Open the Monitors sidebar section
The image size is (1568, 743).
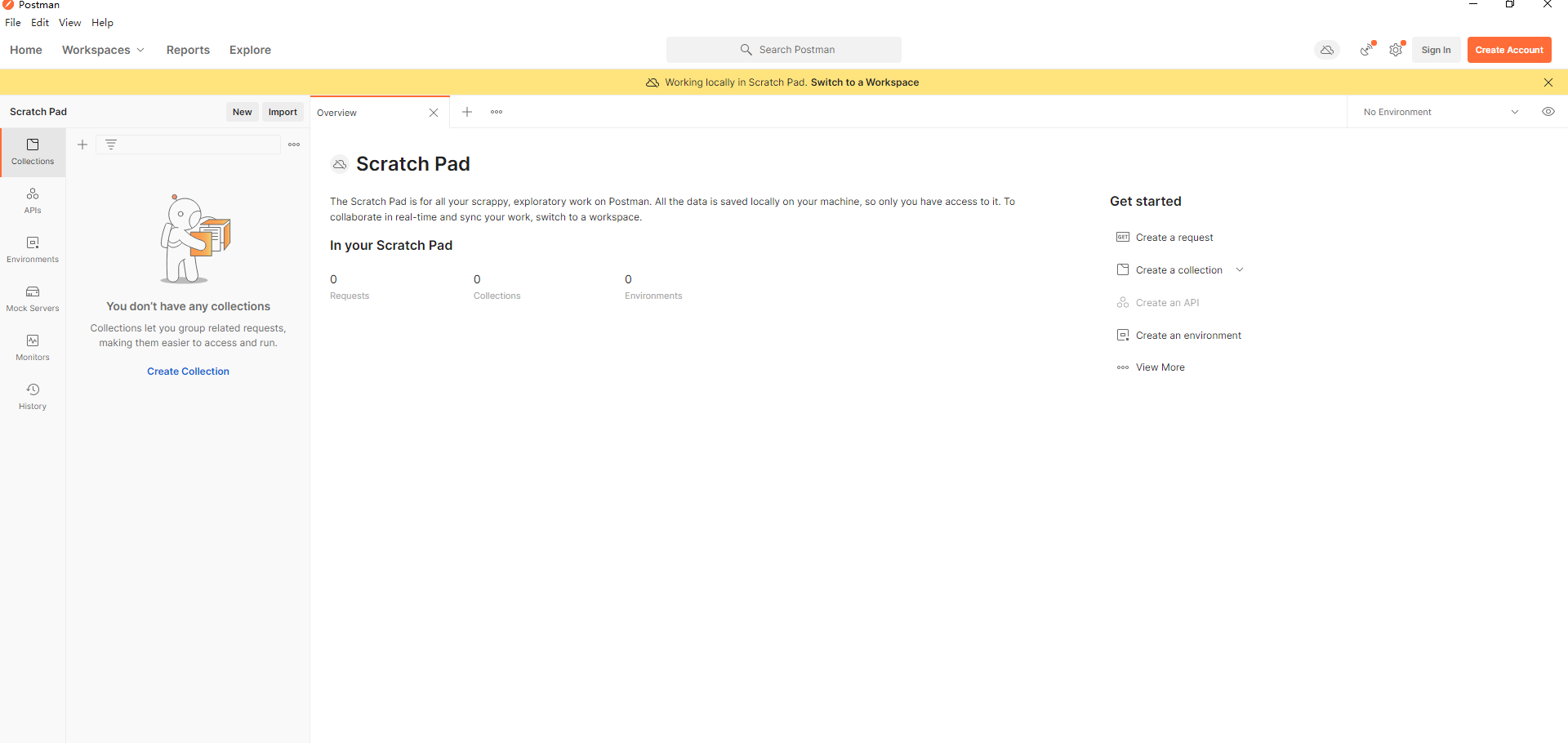(x=33, y=348)
